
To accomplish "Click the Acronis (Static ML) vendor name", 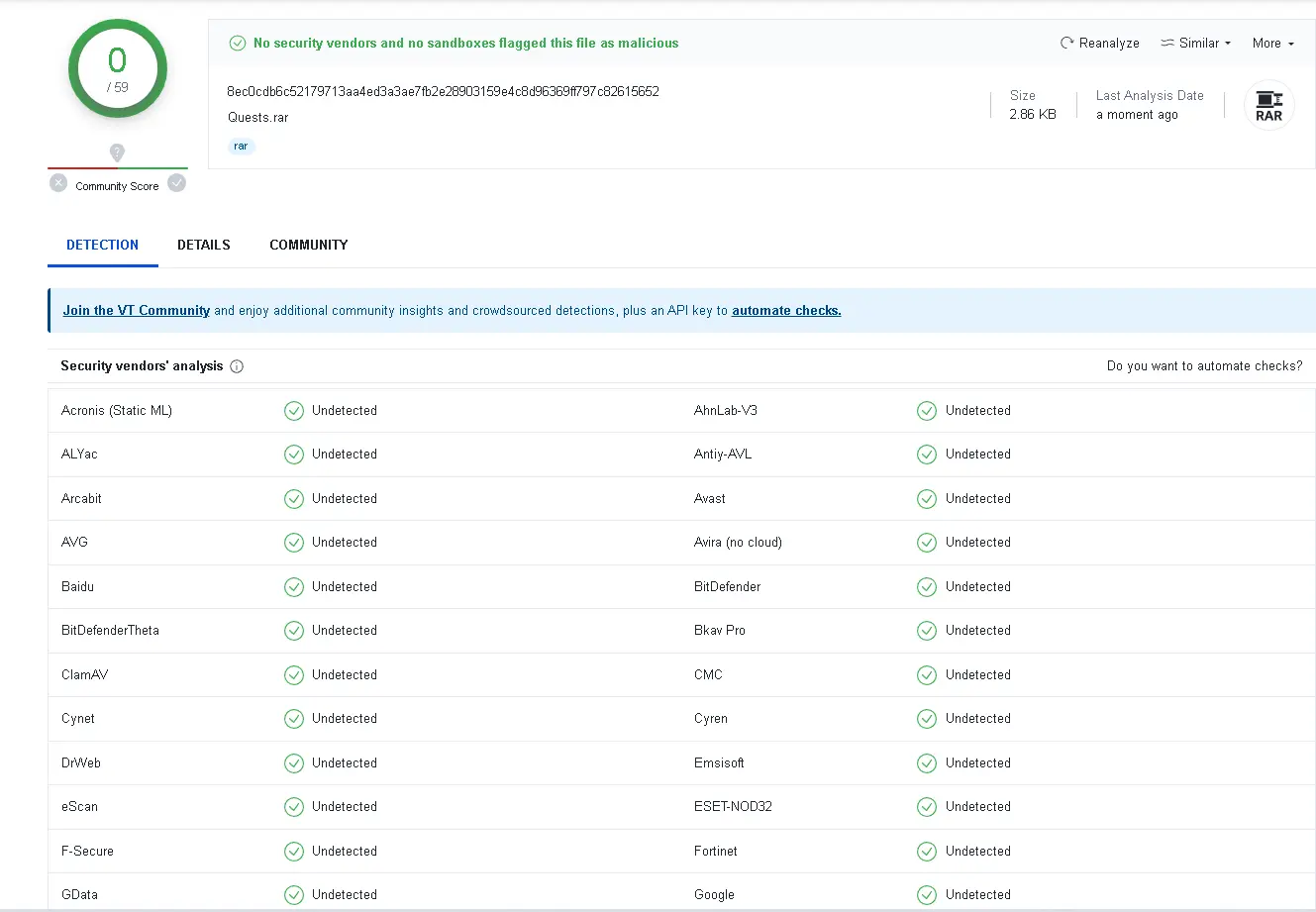I will point(117,410).
